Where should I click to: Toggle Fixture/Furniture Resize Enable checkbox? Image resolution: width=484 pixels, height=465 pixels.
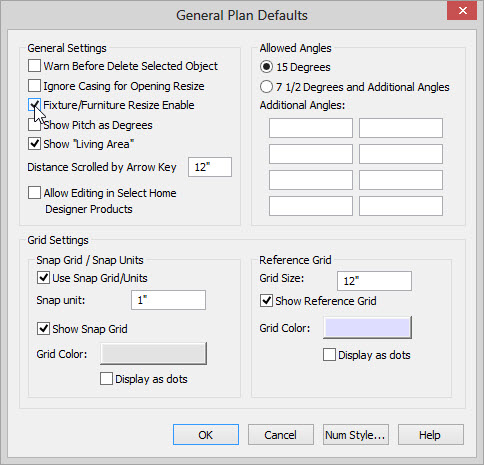[34, 105]
